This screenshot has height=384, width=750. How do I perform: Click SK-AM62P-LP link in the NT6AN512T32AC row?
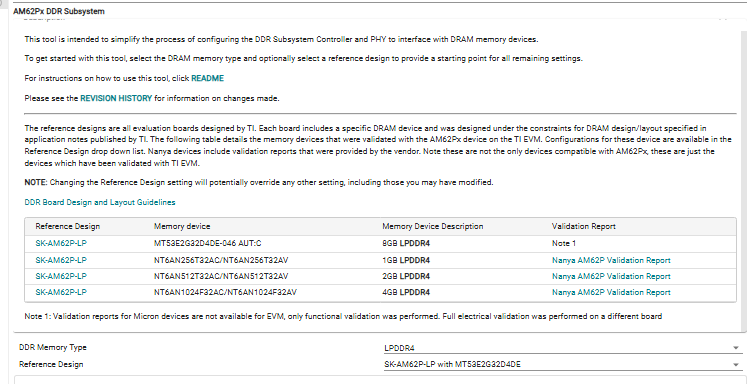[x=61, y=276]
